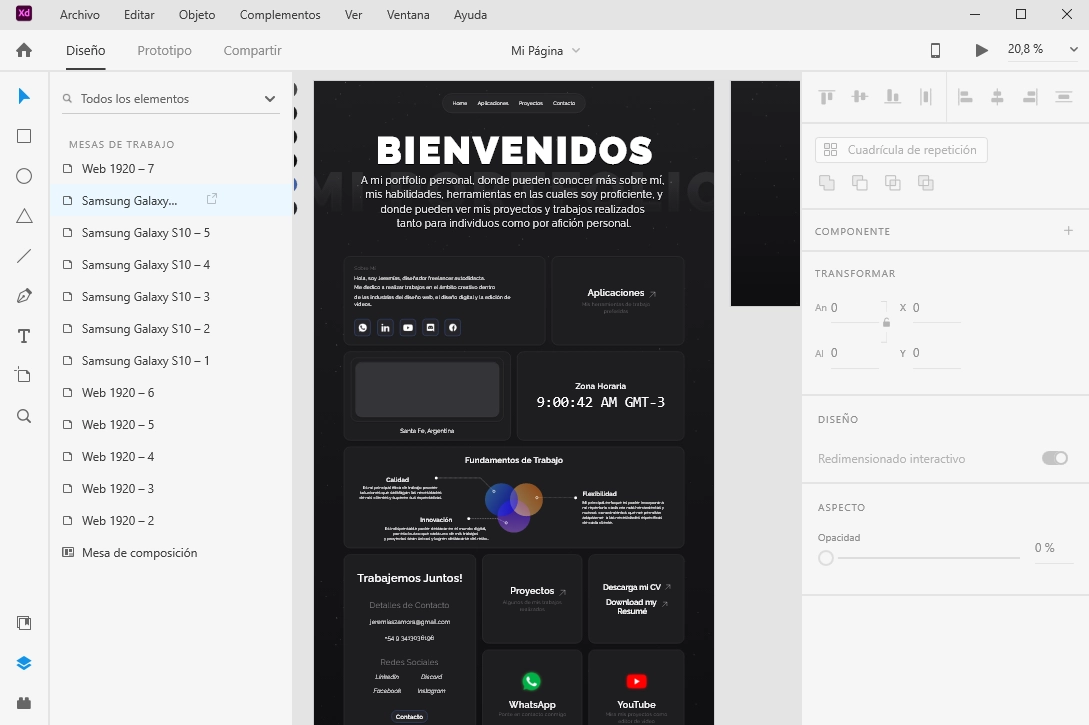Select the Ellipse tool
1089x725 pixels.
[24, 176]
